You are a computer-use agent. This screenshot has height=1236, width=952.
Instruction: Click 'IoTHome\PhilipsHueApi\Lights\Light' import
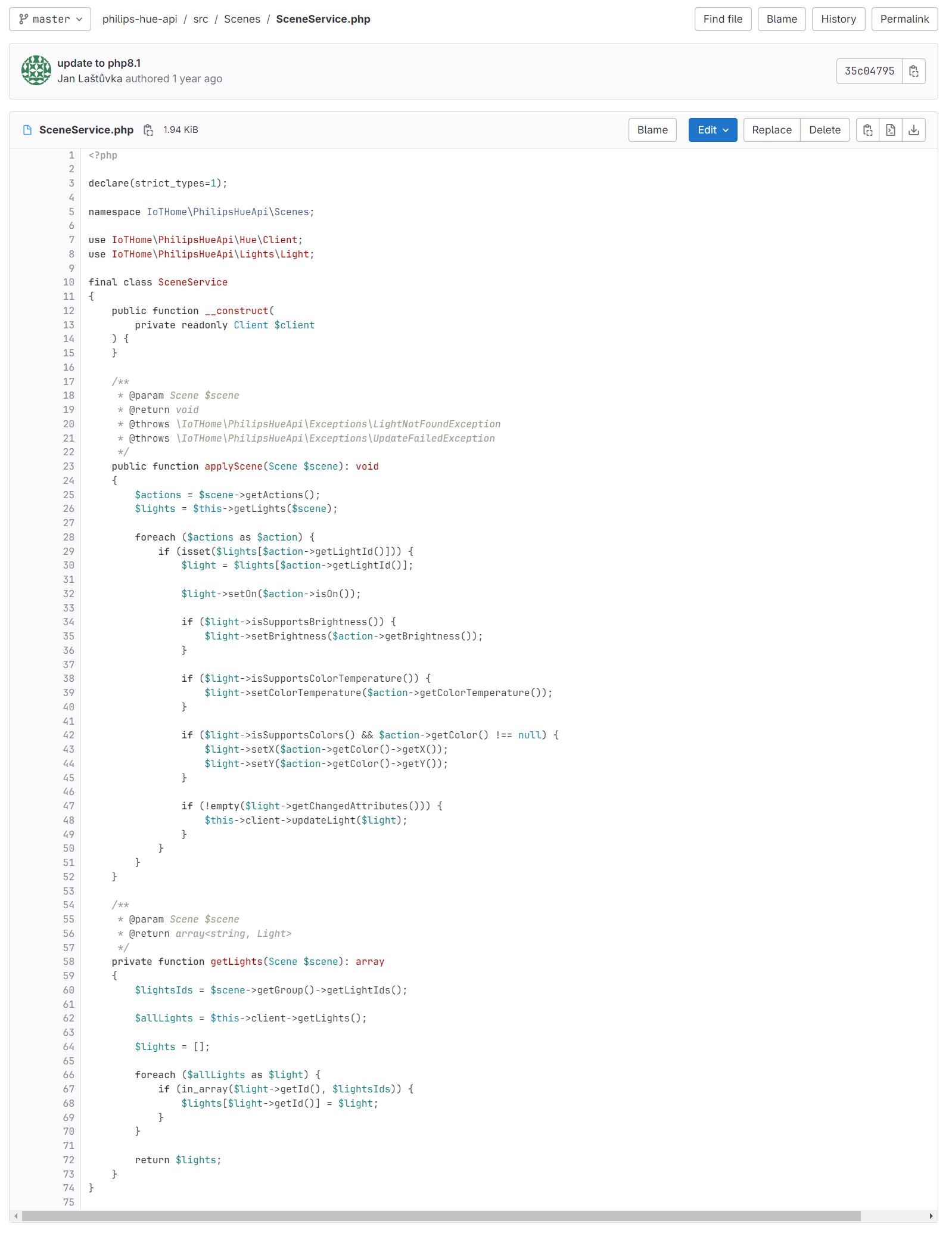coord(210,254)
